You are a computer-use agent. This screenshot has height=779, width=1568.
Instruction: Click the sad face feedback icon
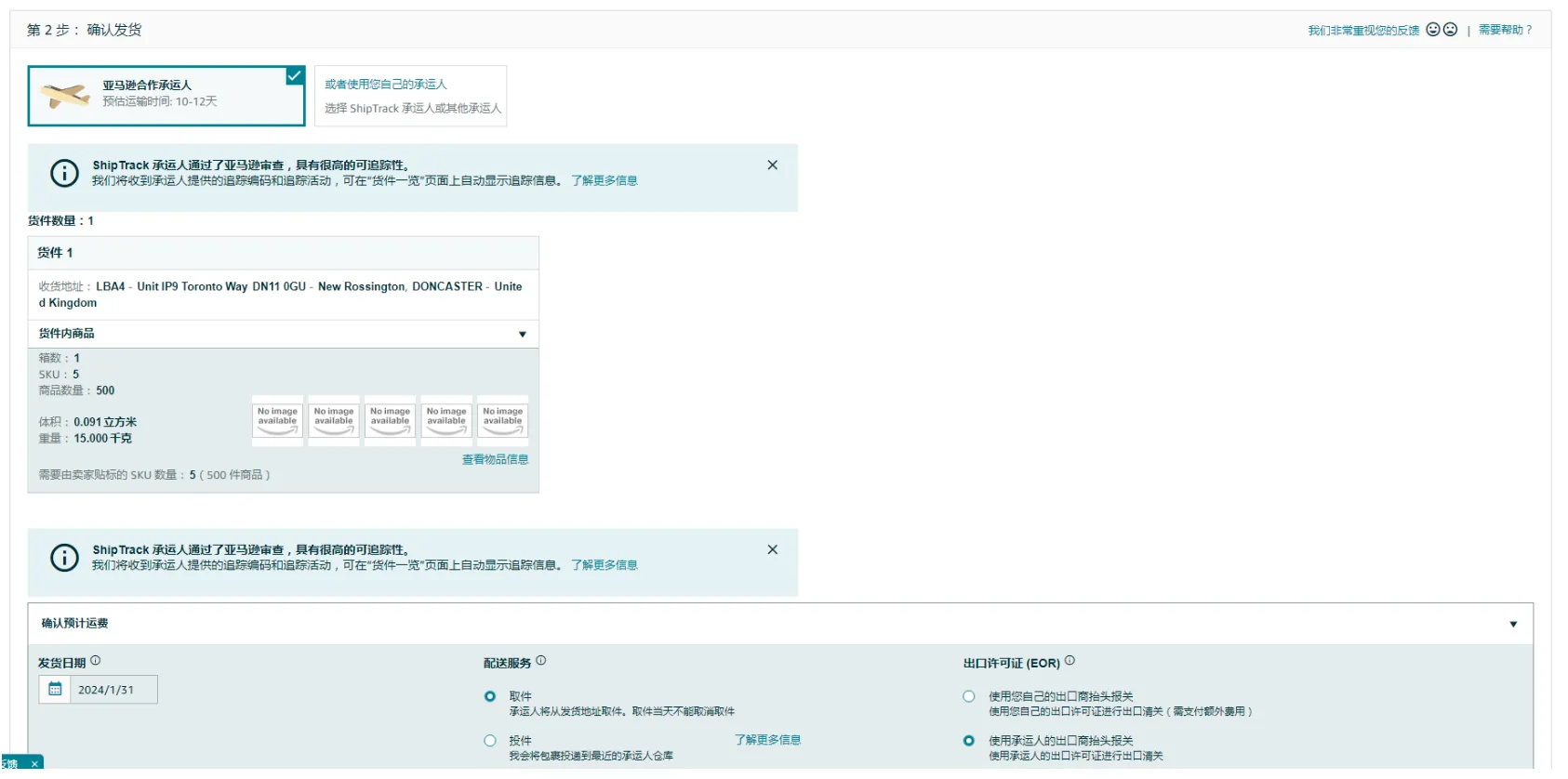(1450, 30)
